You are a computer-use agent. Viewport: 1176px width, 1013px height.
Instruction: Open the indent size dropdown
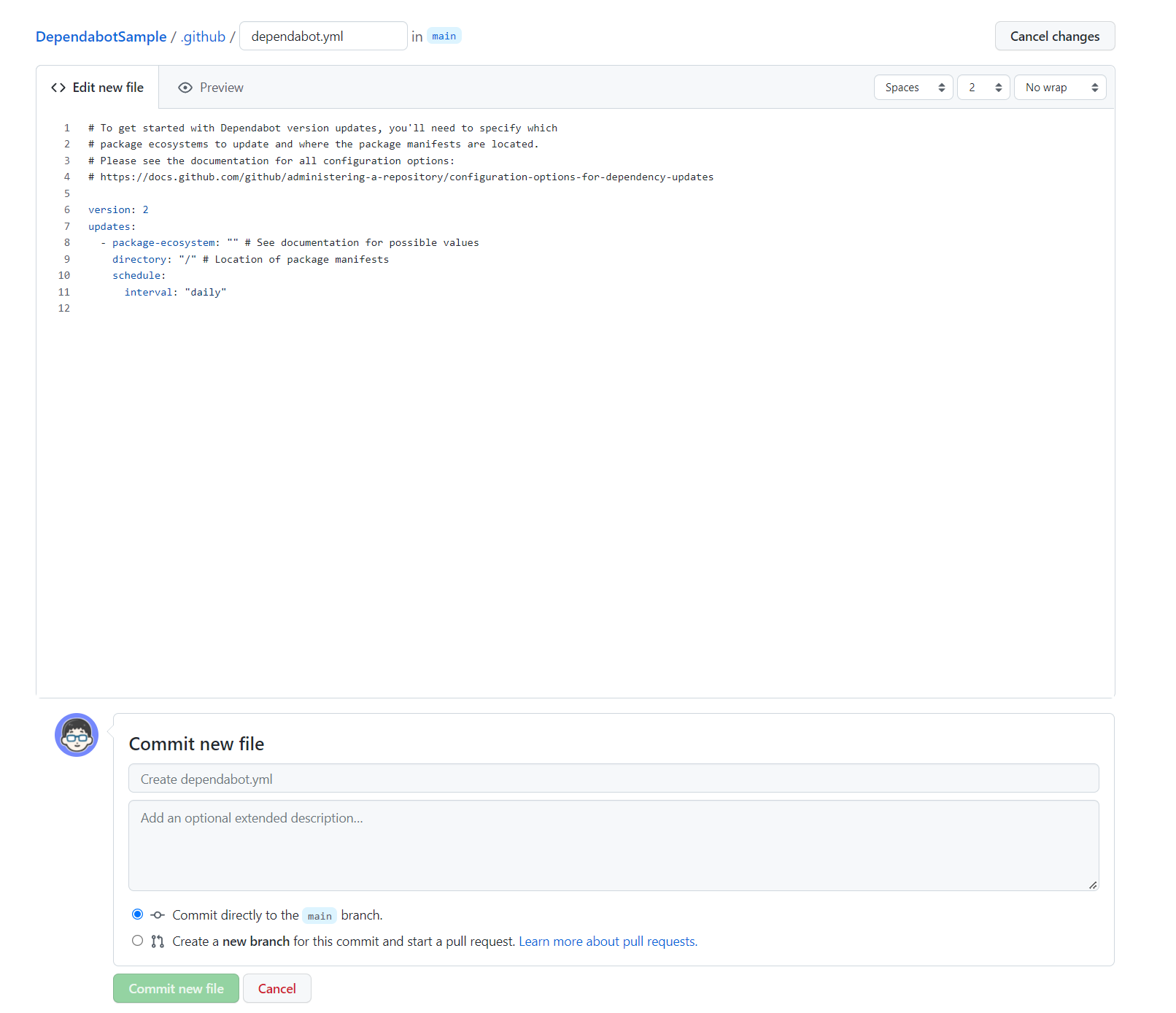click(x=983, y=87)
